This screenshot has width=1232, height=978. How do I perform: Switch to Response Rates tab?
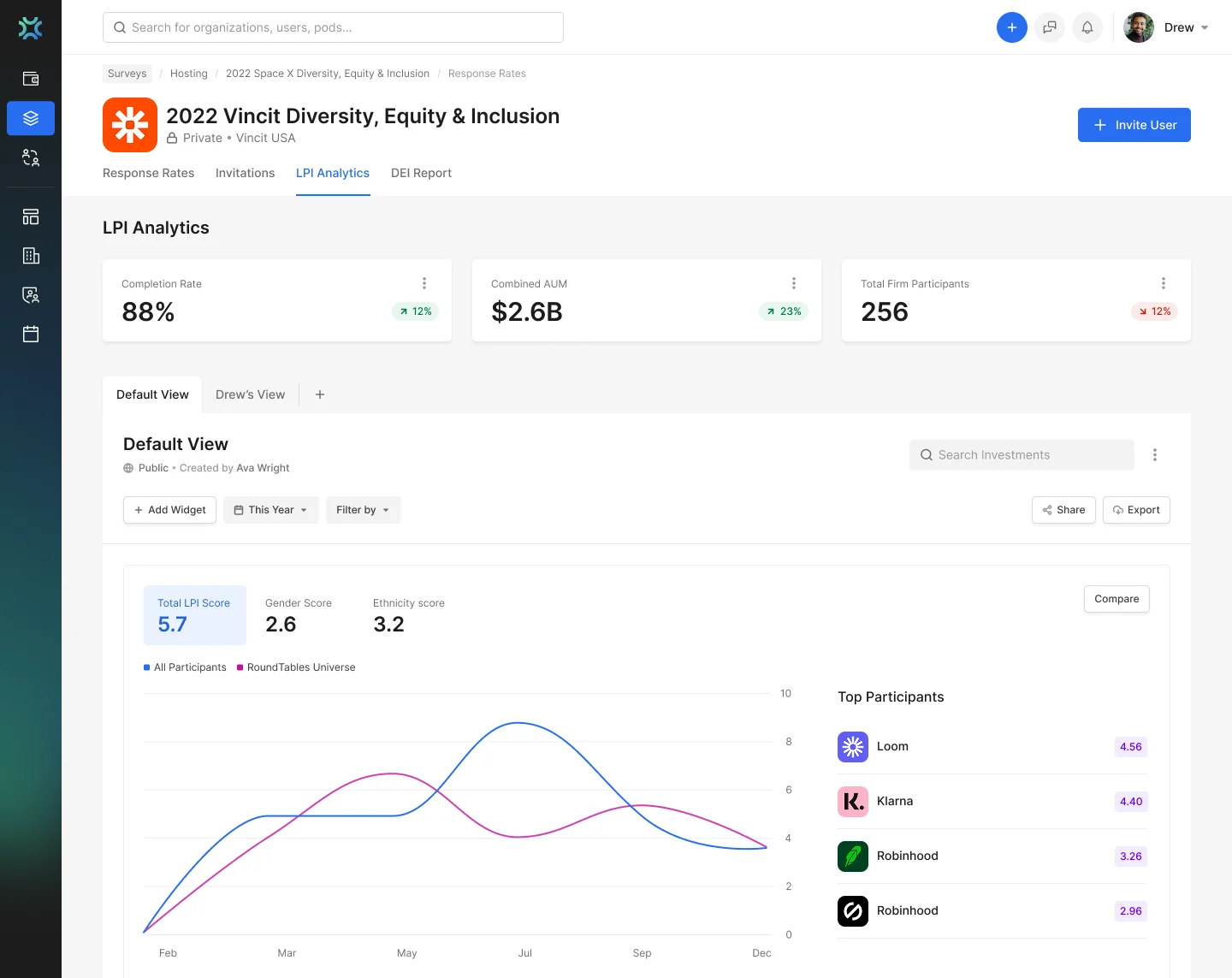(149, 173)
